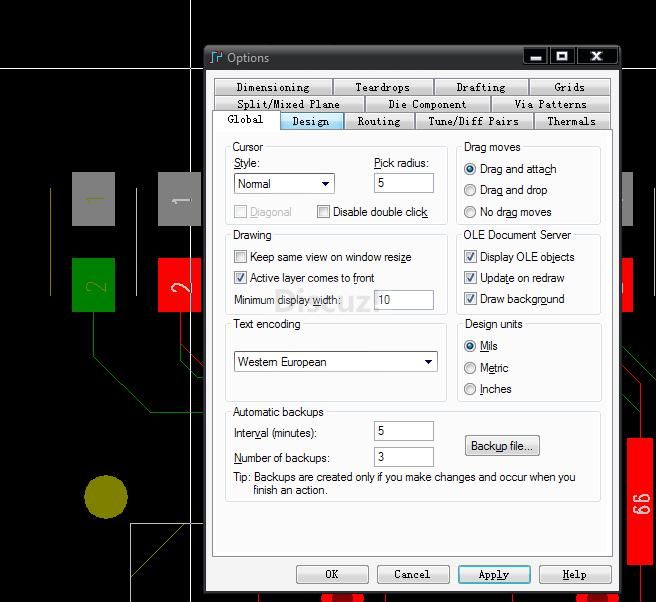Open Tune/Diff Pairs tab
The width and height of the screenshot is (656, 602).
click(x=474, y=121)
